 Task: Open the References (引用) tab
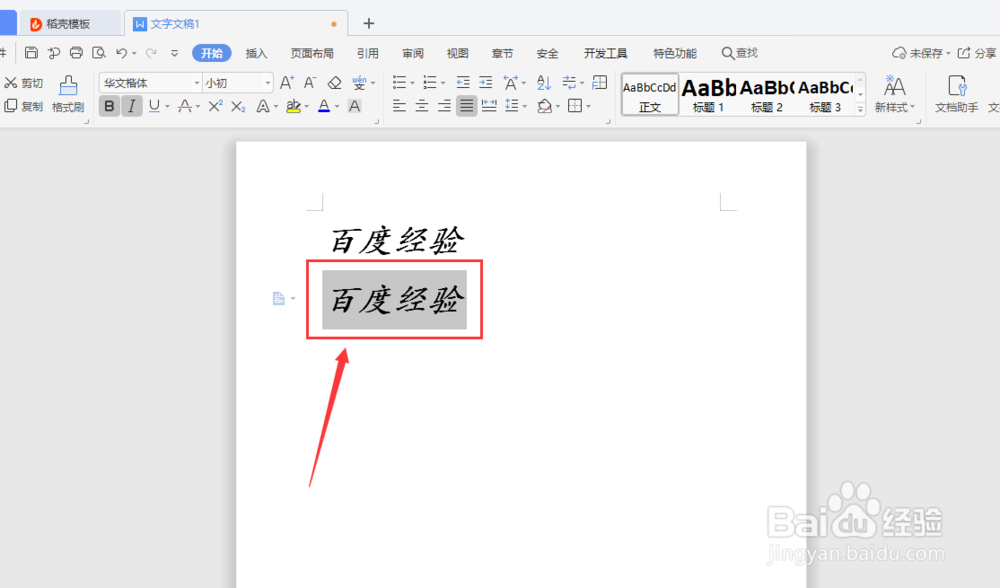pyautogui.click(x=367, y=53)
